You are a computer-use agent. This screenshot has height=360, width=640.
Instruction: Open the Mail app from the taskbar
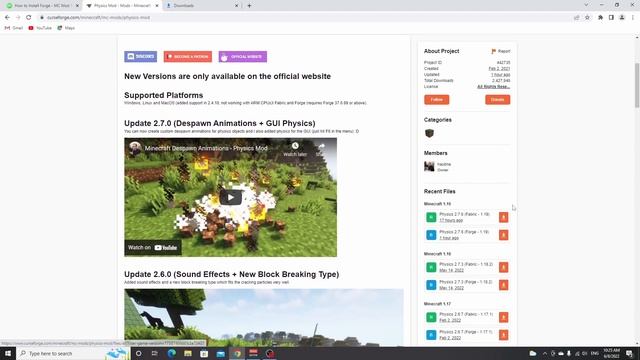click(221, 353)
